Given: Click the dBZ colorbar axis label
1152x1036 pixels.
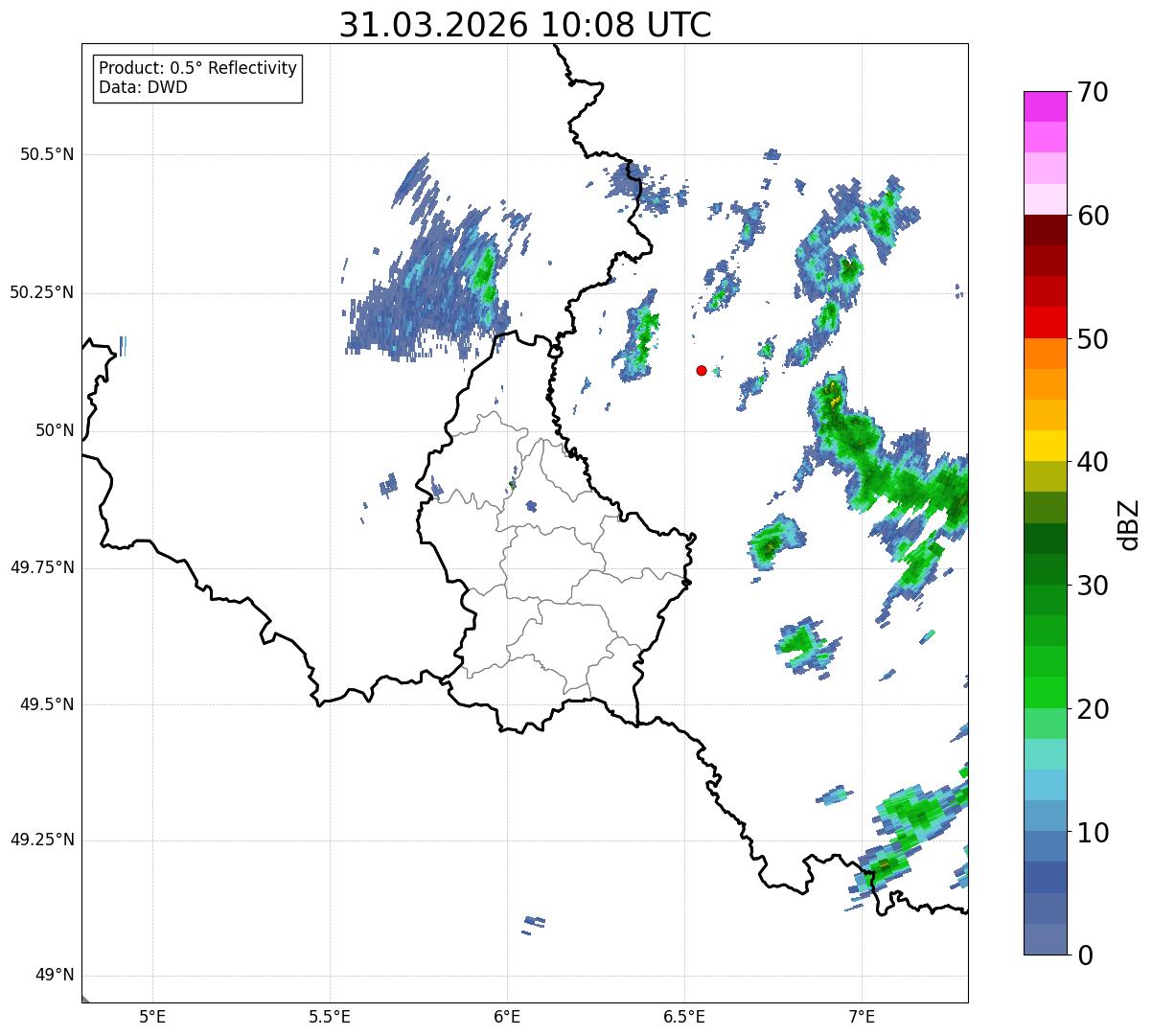Looking at the screenshot, I should coord(1129,524).
